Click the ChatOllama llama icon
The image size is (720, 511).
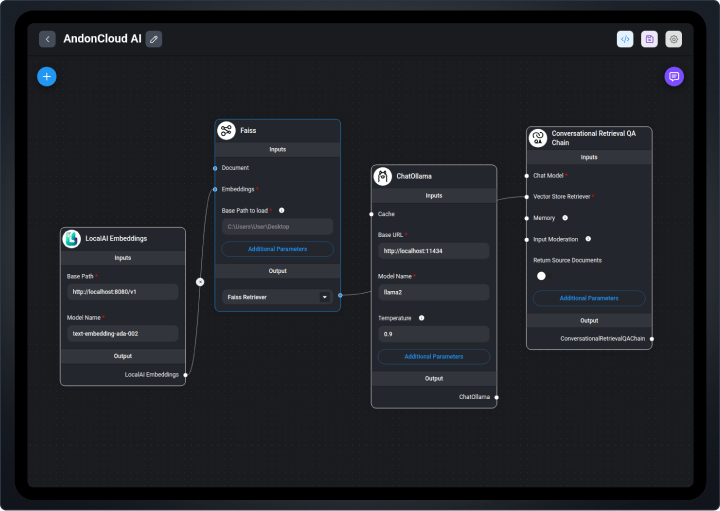pos(382,176)
